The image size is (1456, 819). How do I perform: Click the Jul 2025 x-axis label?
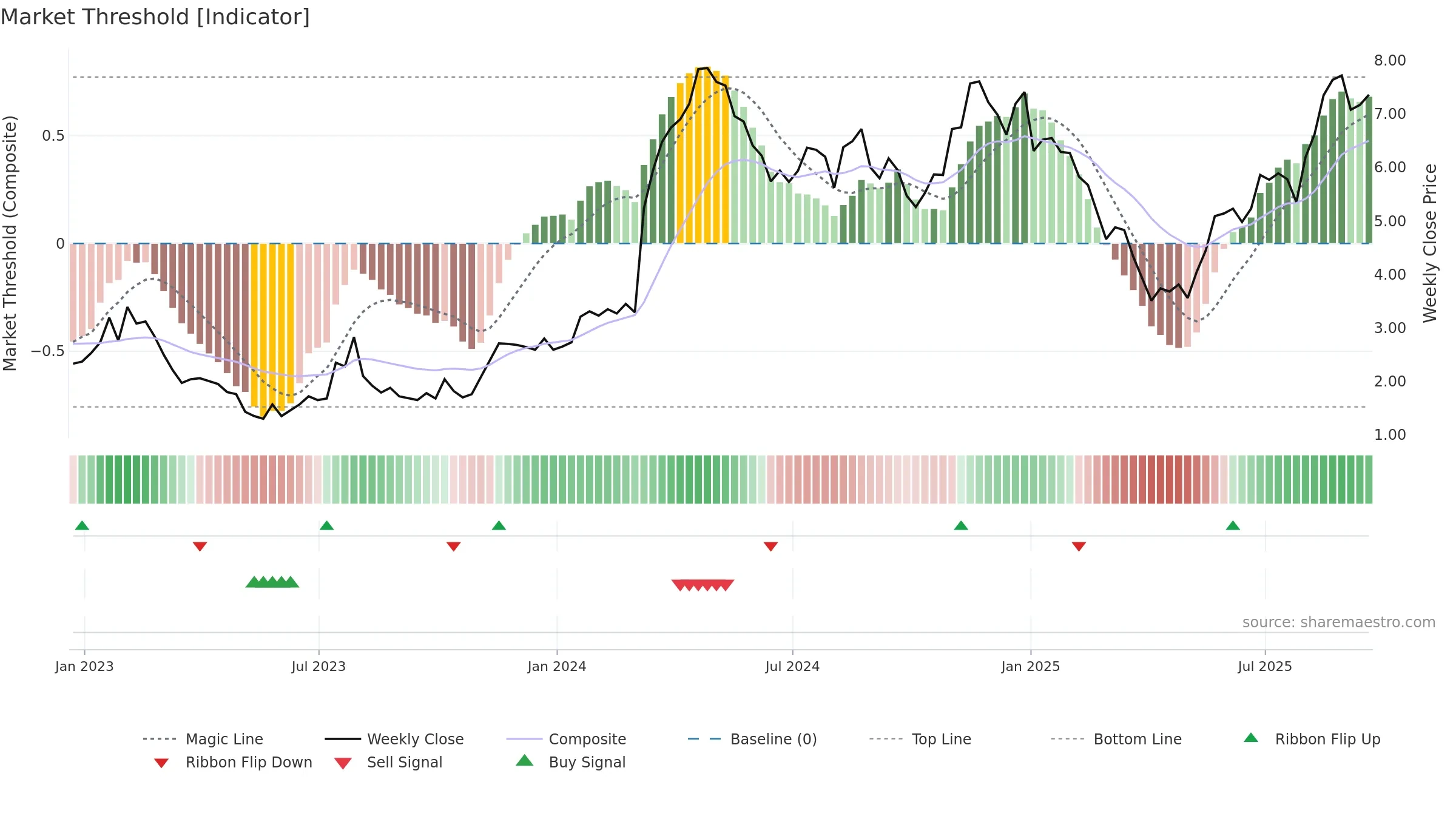point(1265,667)
